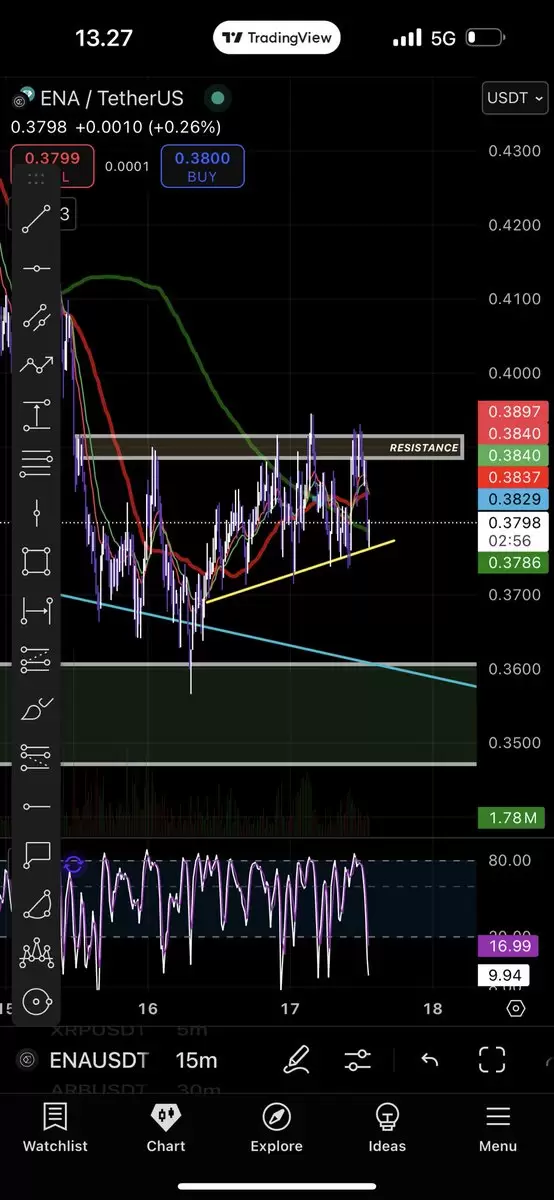Viewport: 554px width, 1200px height.
Task: Switch to the Chart tab
Action: coord(166,1129)
